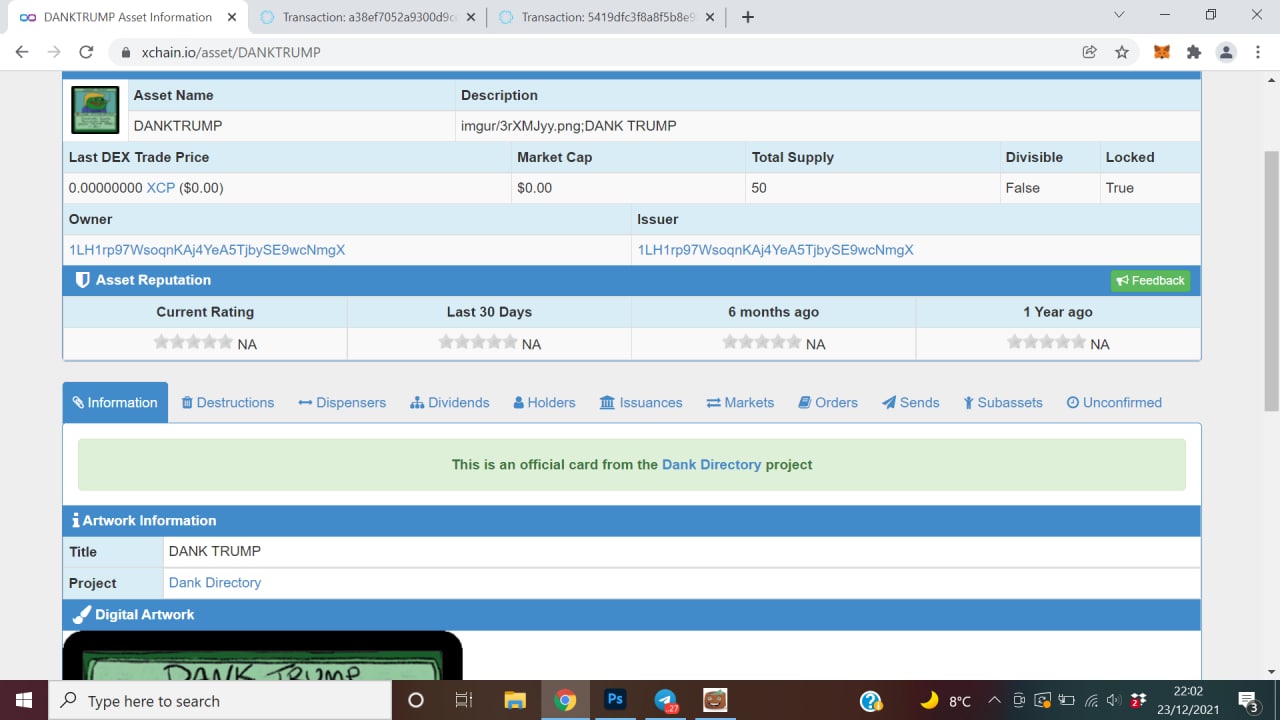The height and width of the screenshot is (720, 1280).
Task: Click the DANK TRUMP artwork image
Action: point(262,656)
